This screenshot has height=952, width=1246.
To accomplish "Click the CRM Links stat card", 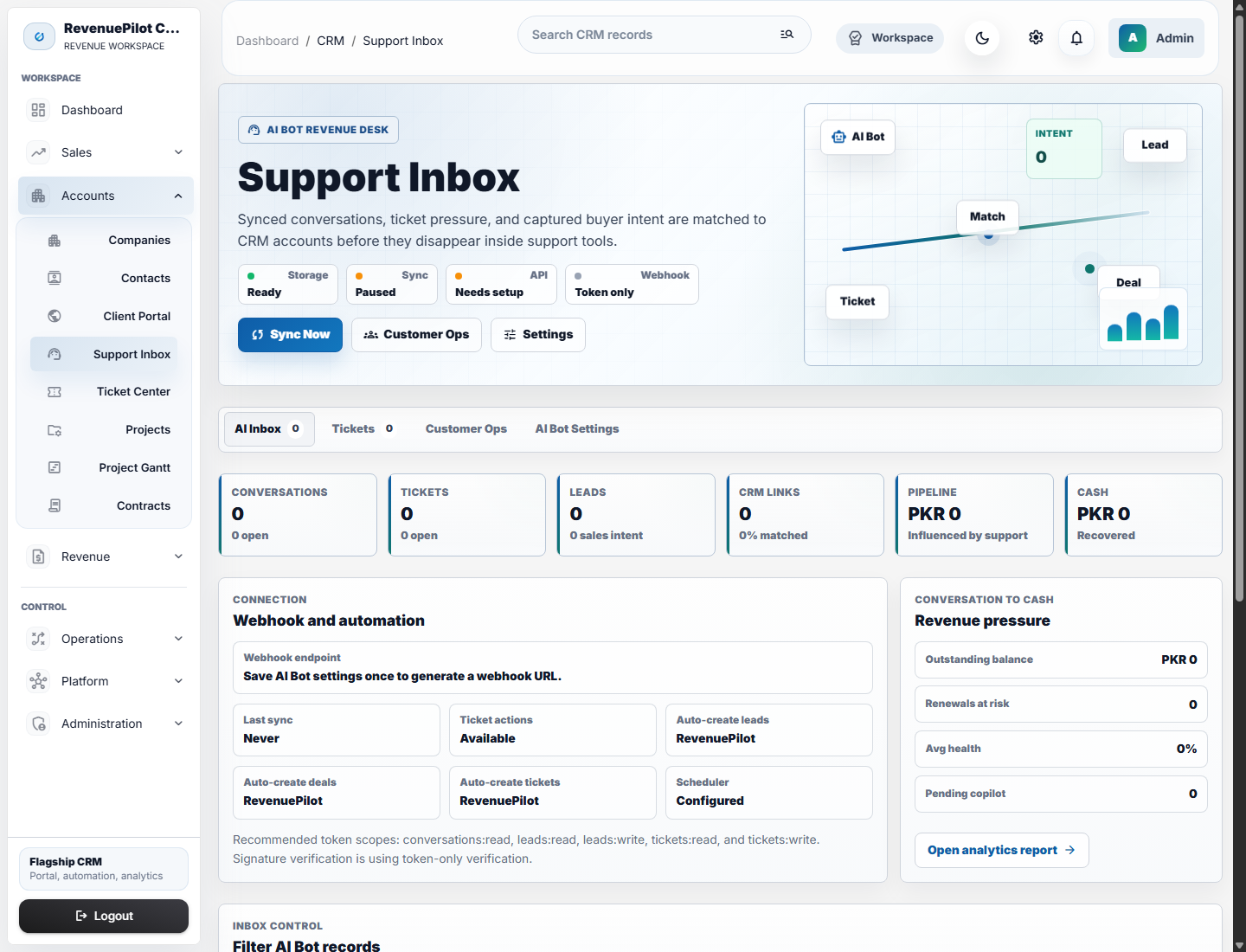I will (x=805, y=515).
